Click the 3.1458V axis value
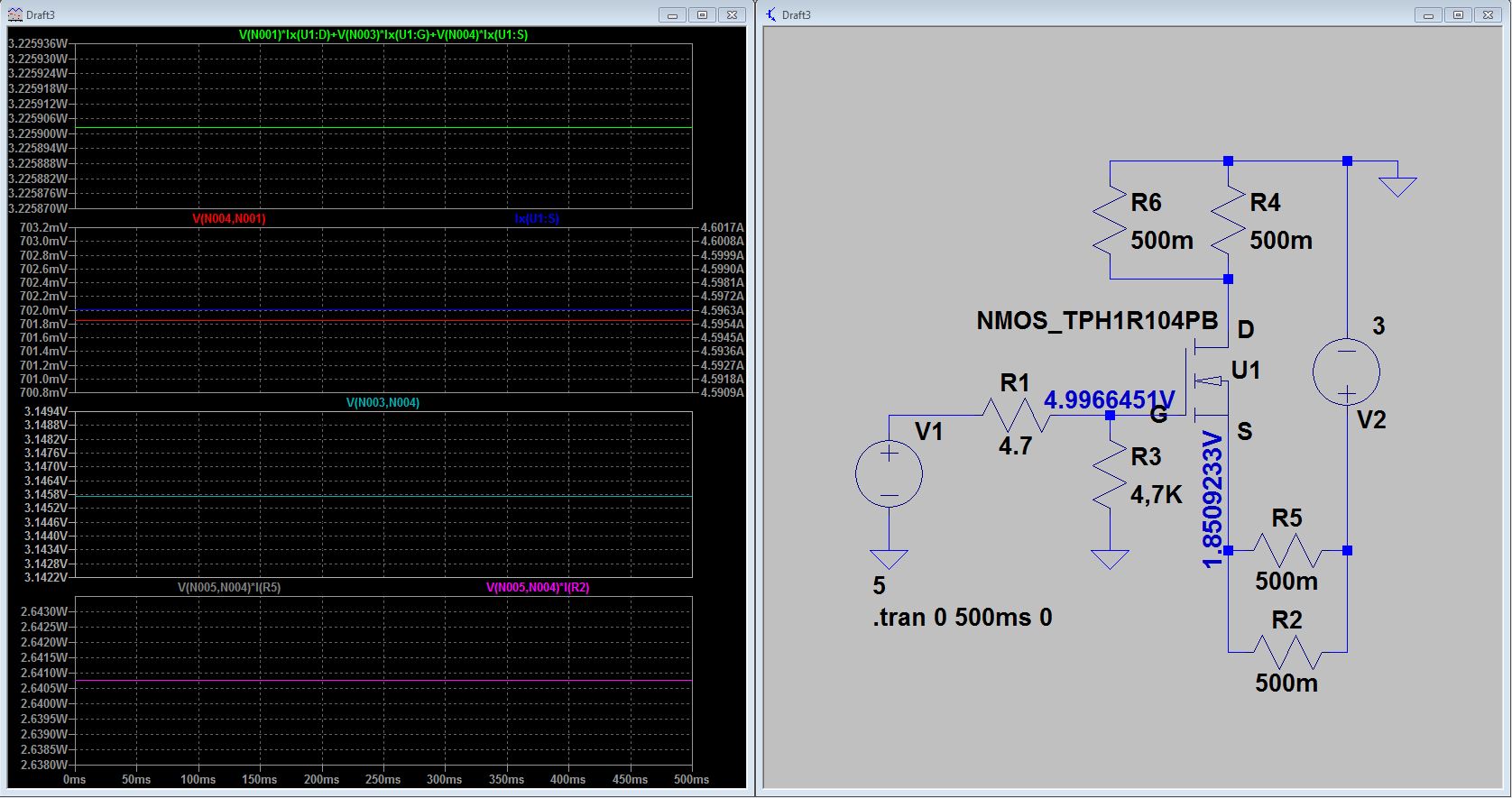Viewport: 1512px width, 798px height. 46,495
